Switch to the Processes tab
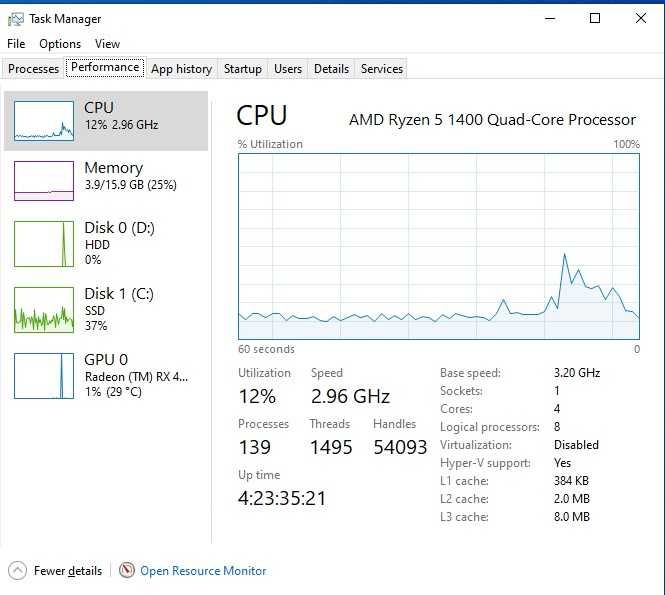Image resolution: width=665 pixels, height=595 pixels. [x=33, y=69]
